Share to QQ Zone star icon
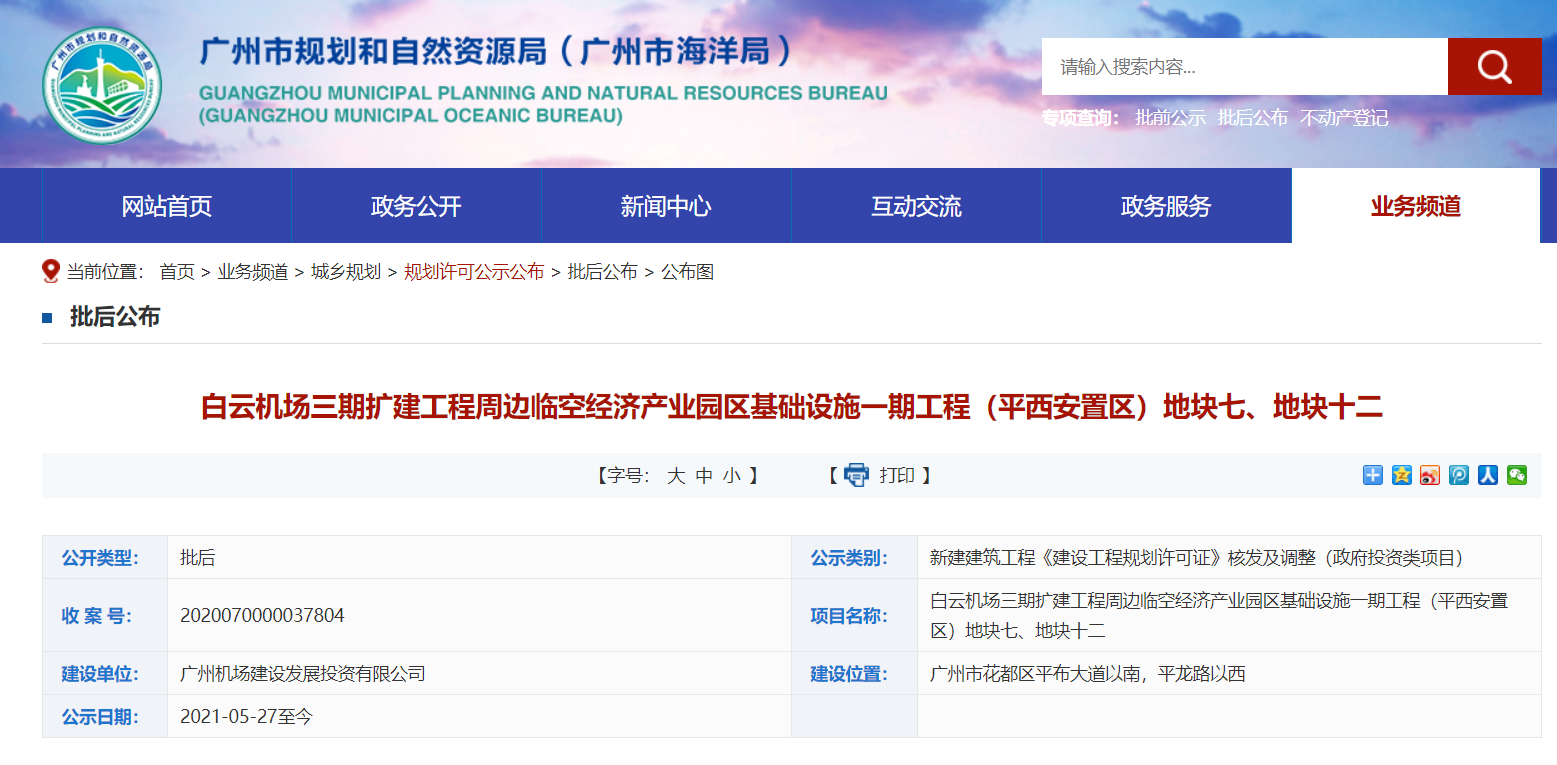This screenshot has height=765, width=1557. point(1402,475)
